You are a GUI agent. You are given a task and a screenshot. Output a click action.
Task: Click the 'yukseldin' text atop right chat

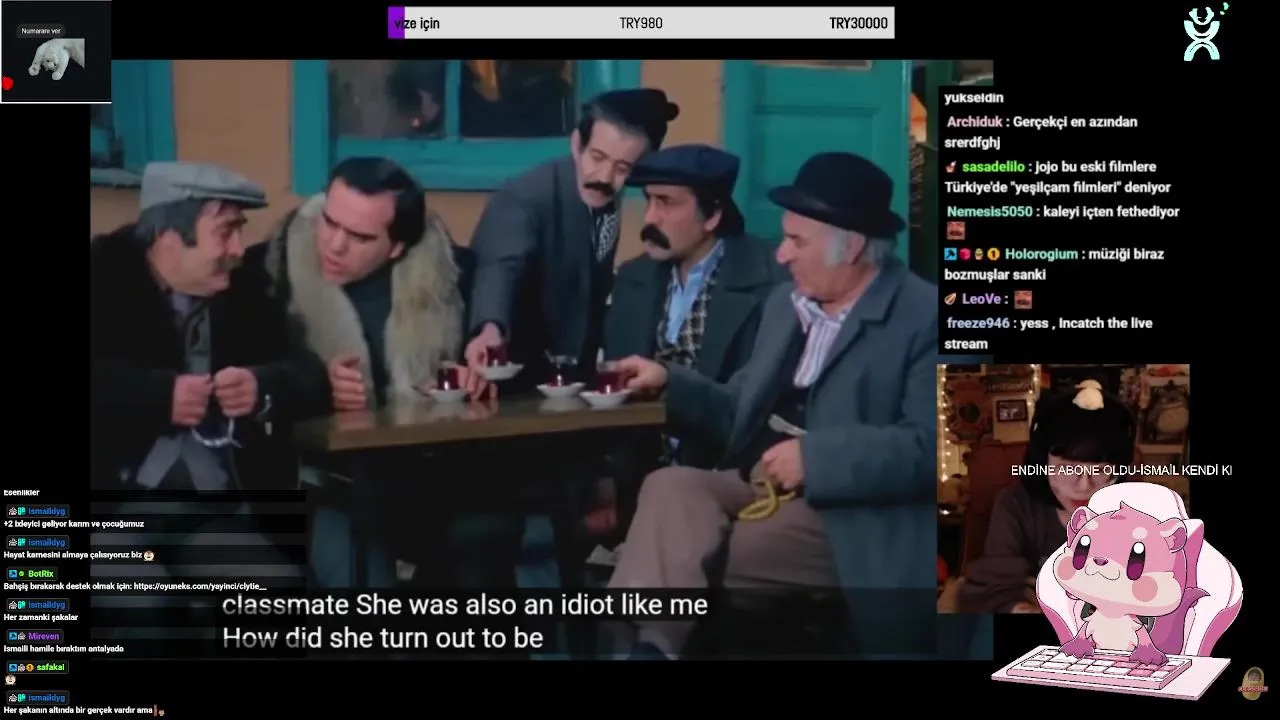coord(973,98)
